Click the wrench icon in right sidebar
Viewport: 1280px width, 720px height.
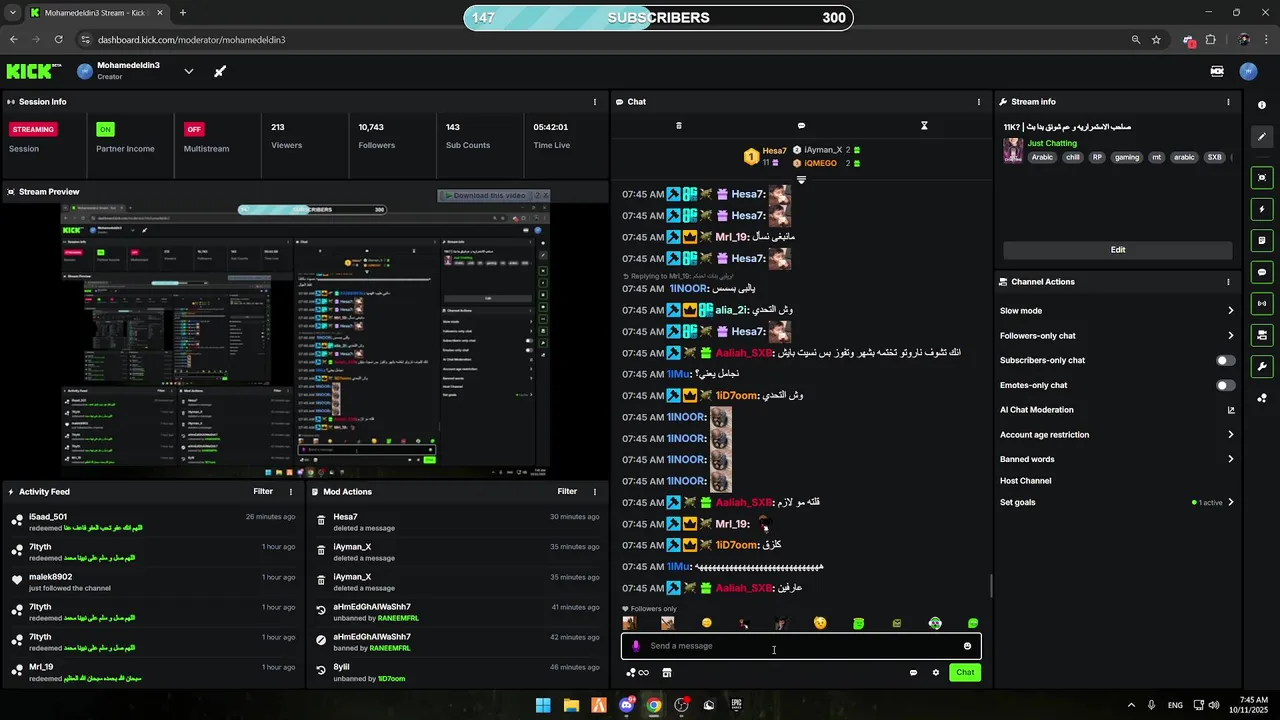tap(1262, 366)
